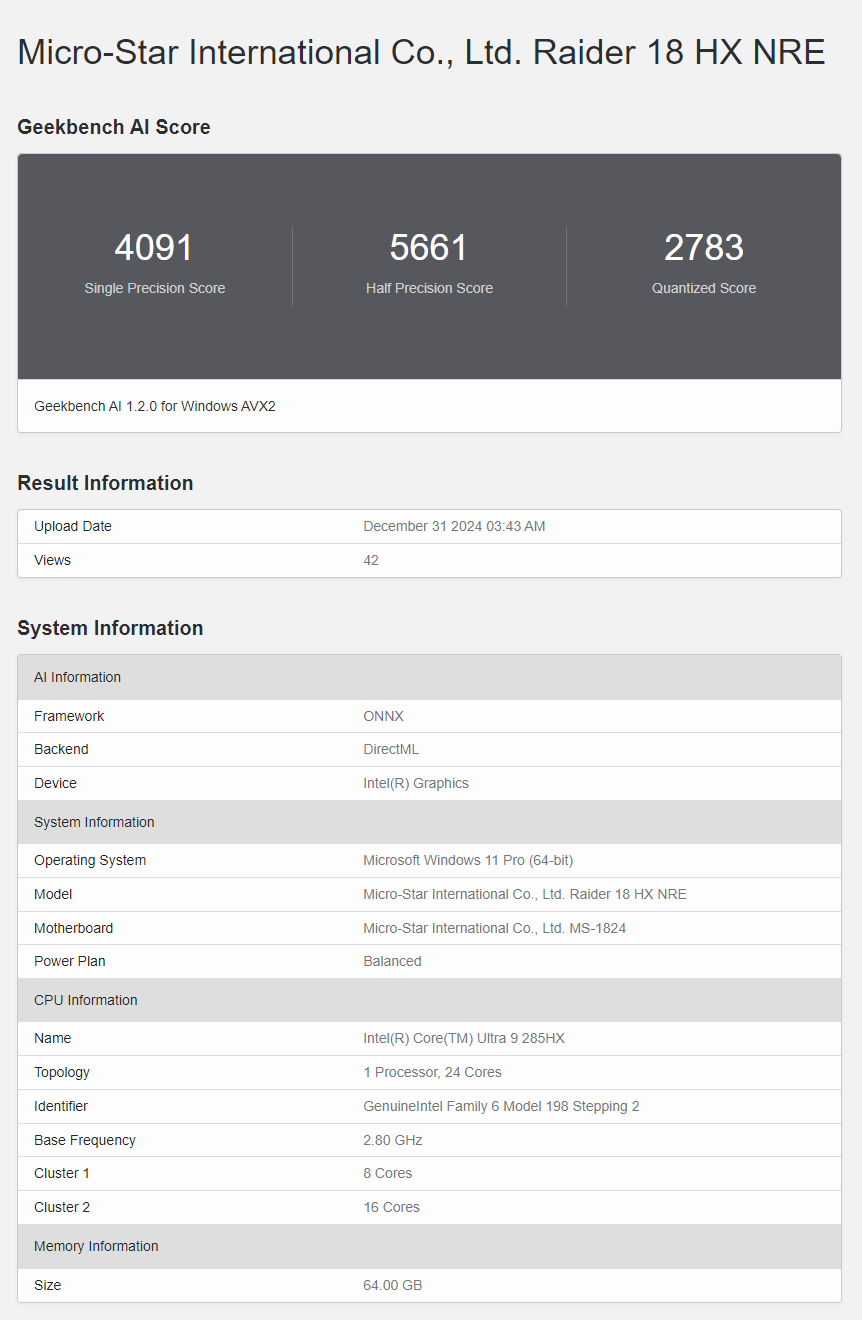The width and height of the screenshot is (862, 1320).
Task: Click the Single Precision Score 4091
Action: click(154, 247)
